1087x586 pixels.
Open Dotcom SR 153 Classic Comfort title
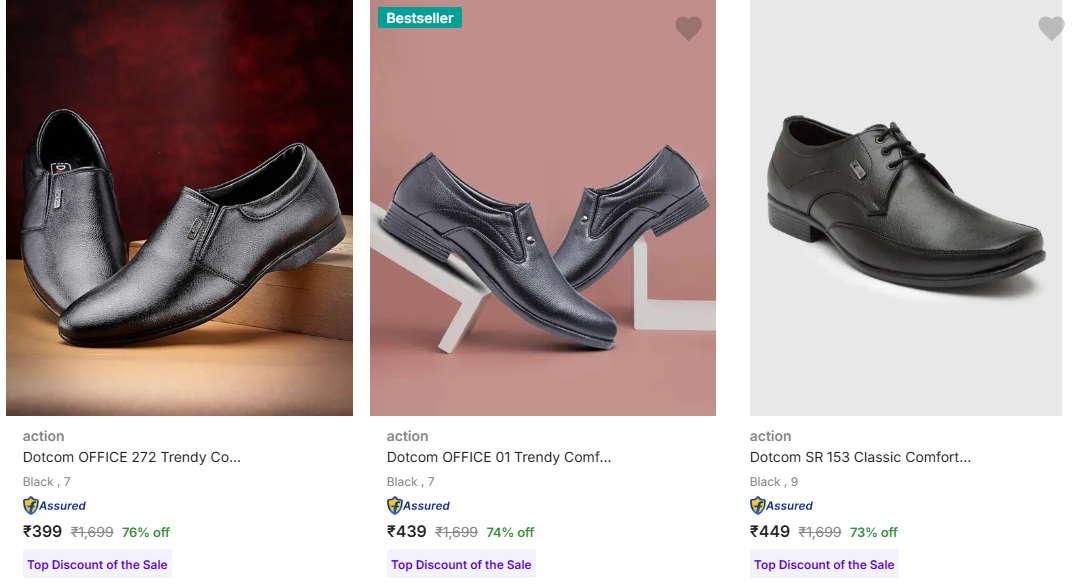tap(860, 457)
